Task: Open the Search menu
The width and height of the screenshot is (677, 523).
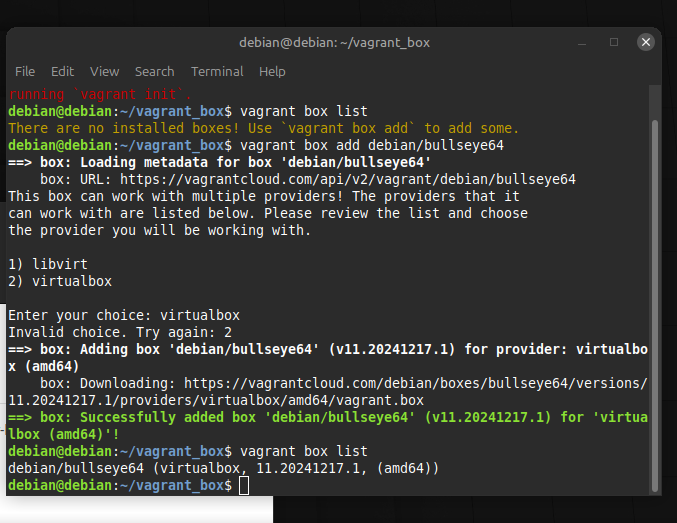Action: click(x=154, y=71)
